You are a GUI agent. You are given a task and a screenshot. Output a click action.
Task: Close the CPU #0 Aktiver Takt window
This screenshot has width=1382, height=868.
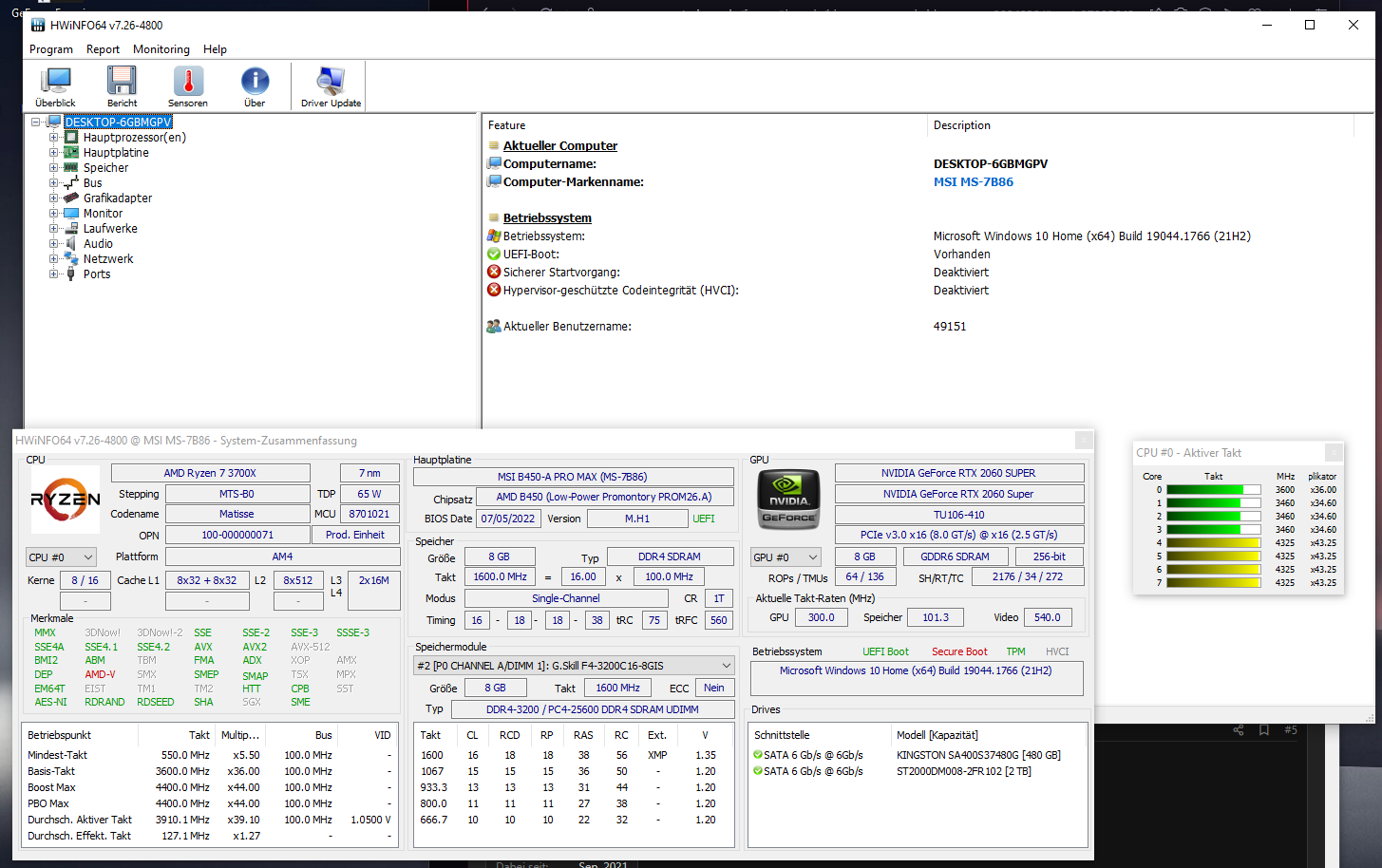coord(1334,453)
